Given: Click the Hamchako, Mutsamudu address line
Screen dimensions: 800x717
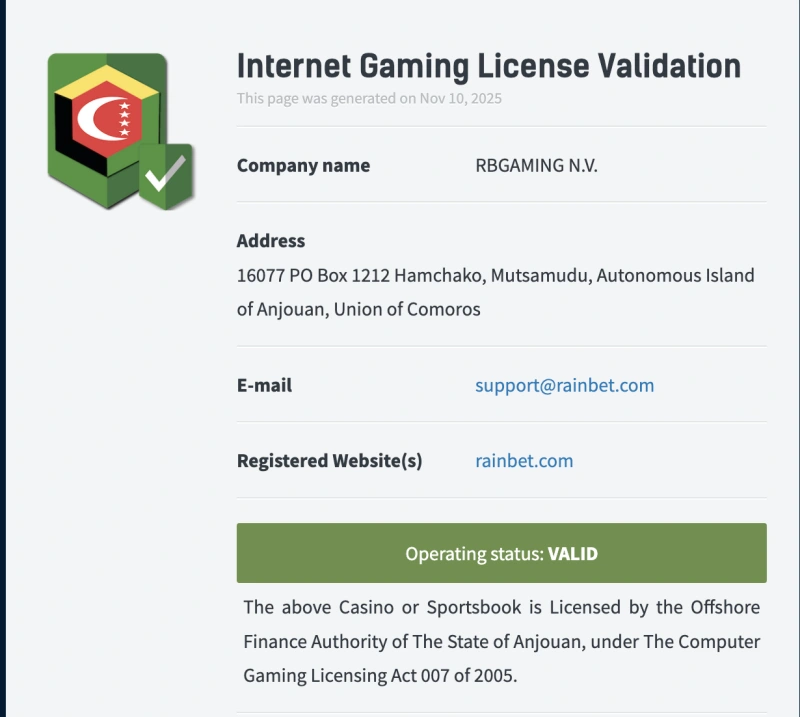Looking at the screenshot, I should click(495, 275).
